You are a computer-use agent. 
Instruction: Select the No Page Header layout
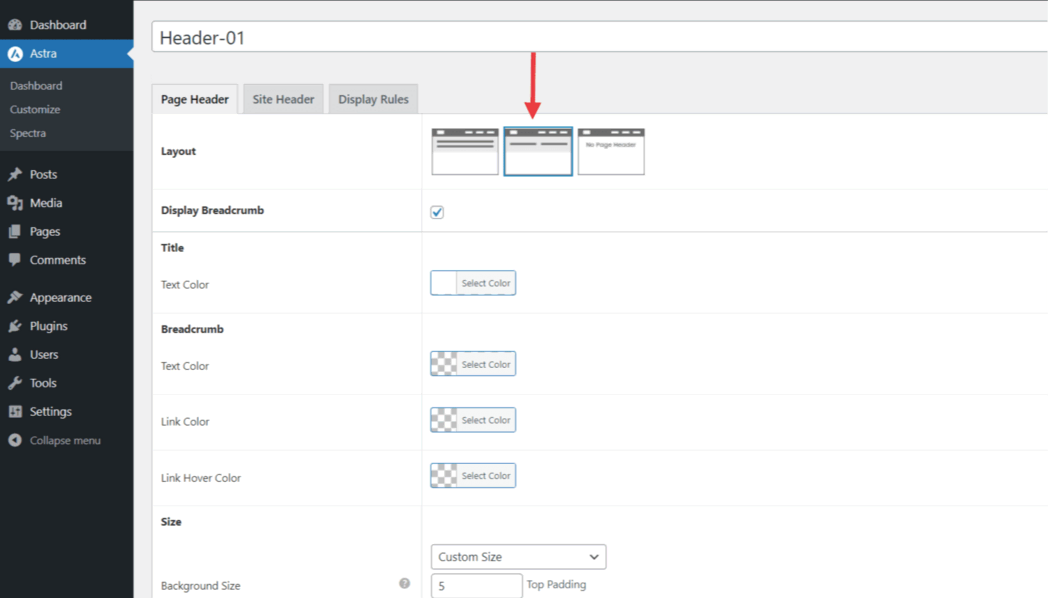point(611,152)
